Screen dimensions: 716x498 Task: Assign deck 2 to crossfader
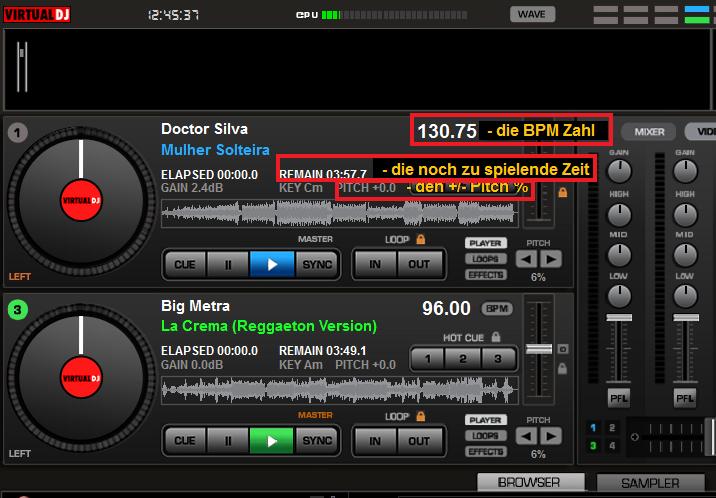coord(612,428)
